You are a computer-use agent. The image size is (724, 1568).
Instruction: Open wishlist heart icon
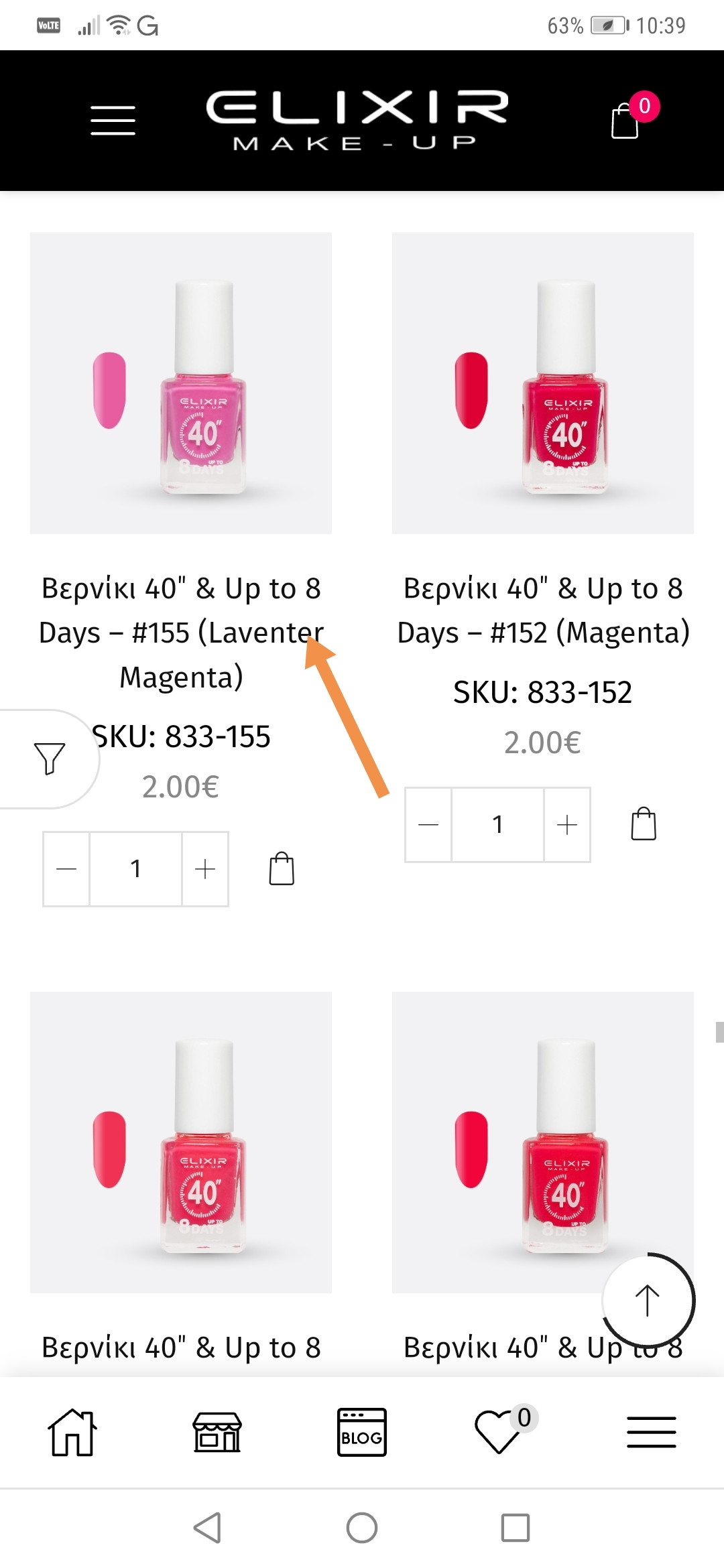(498, 1433)
